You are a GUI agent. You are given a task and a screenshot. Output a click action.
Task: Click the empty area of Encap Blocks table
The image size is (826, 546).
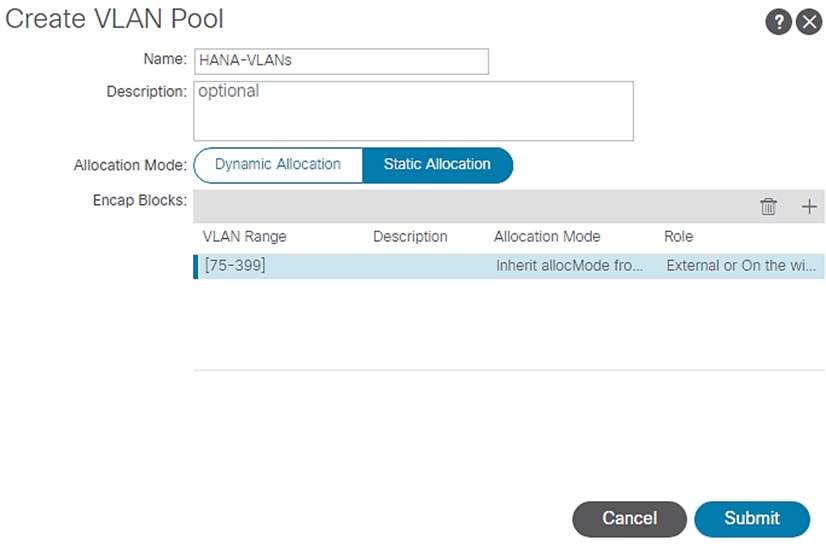point(508,325)
